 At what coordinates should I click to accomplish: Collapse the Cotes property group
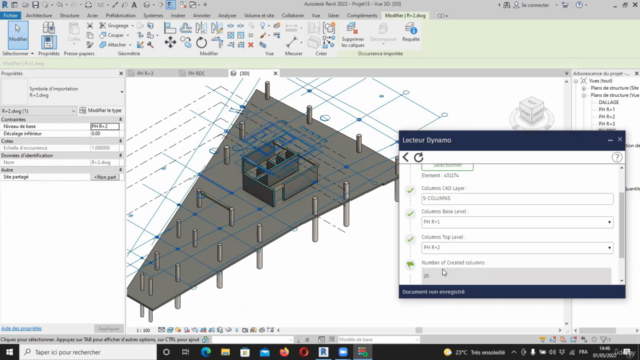120,141
